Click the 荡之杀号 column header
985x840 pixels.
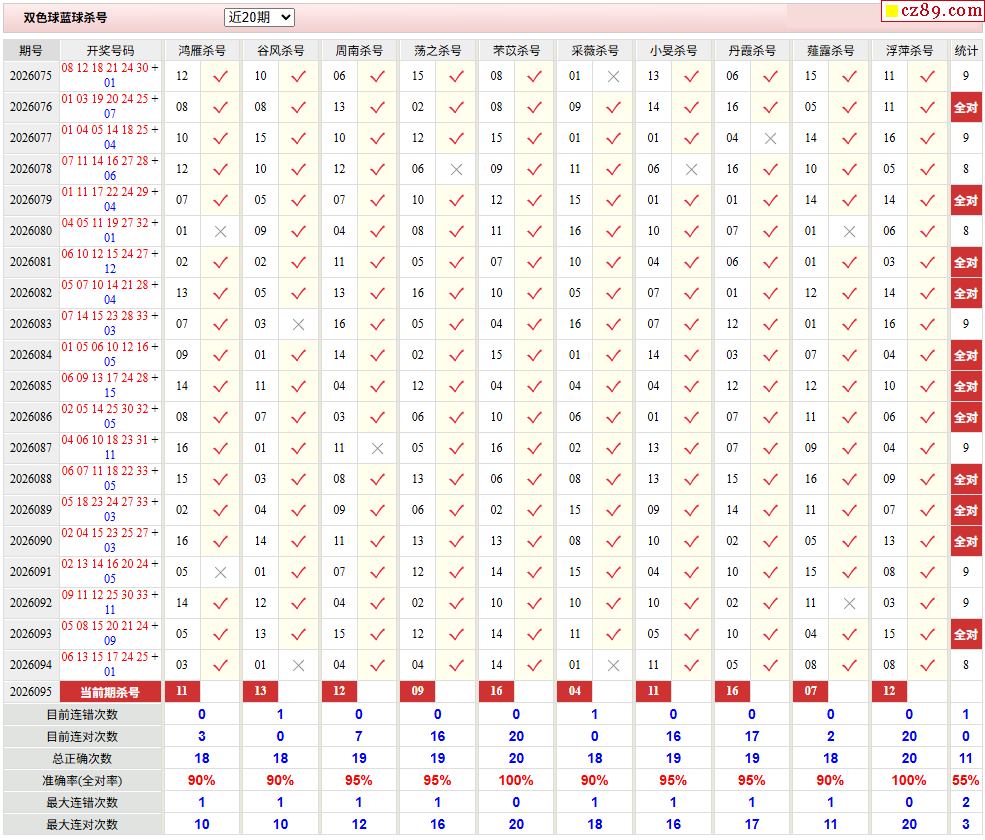tap(437, 50)
